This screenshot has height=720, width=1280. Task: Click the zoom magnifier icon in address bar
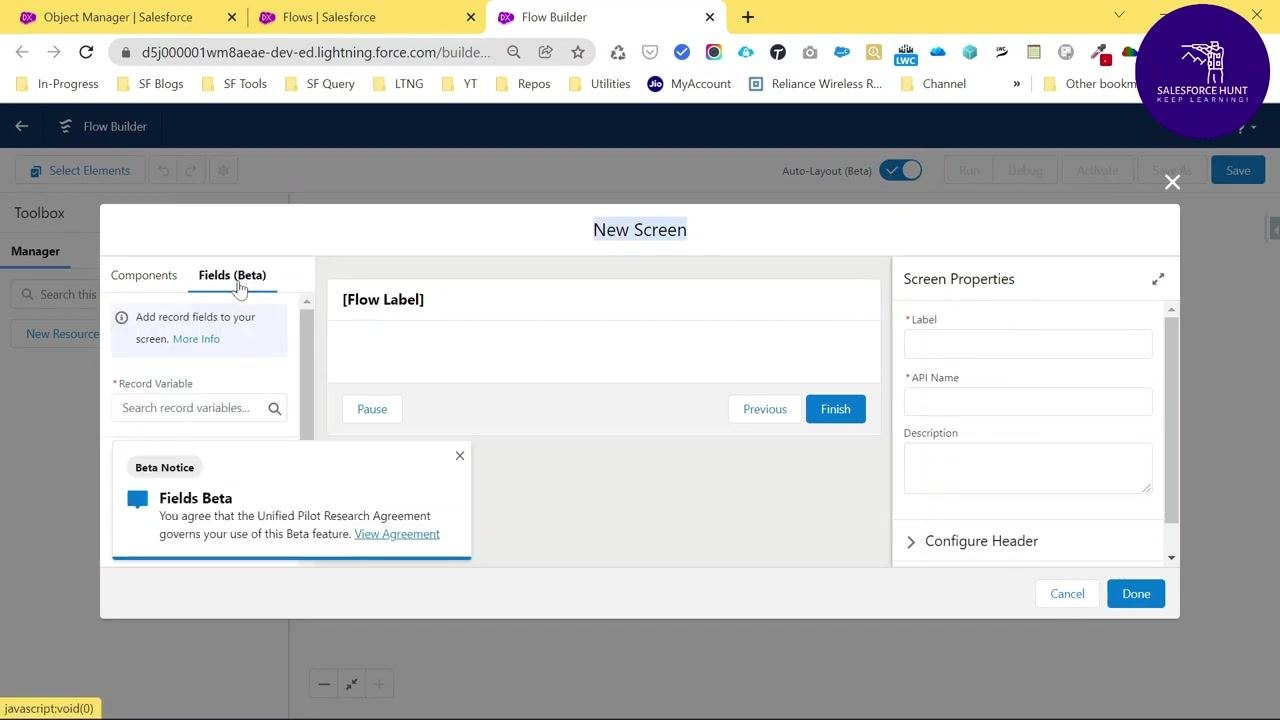[513, 52]
